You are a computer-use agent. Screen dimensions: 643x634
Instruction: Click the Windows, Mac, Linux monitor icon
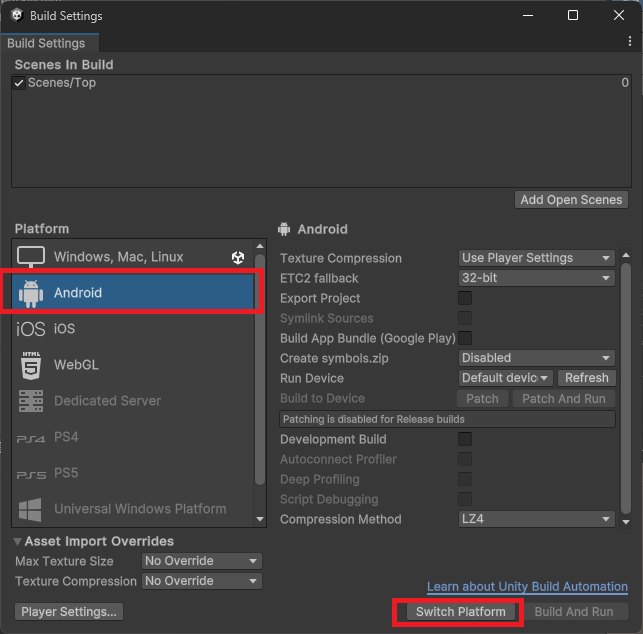point(31,257)
